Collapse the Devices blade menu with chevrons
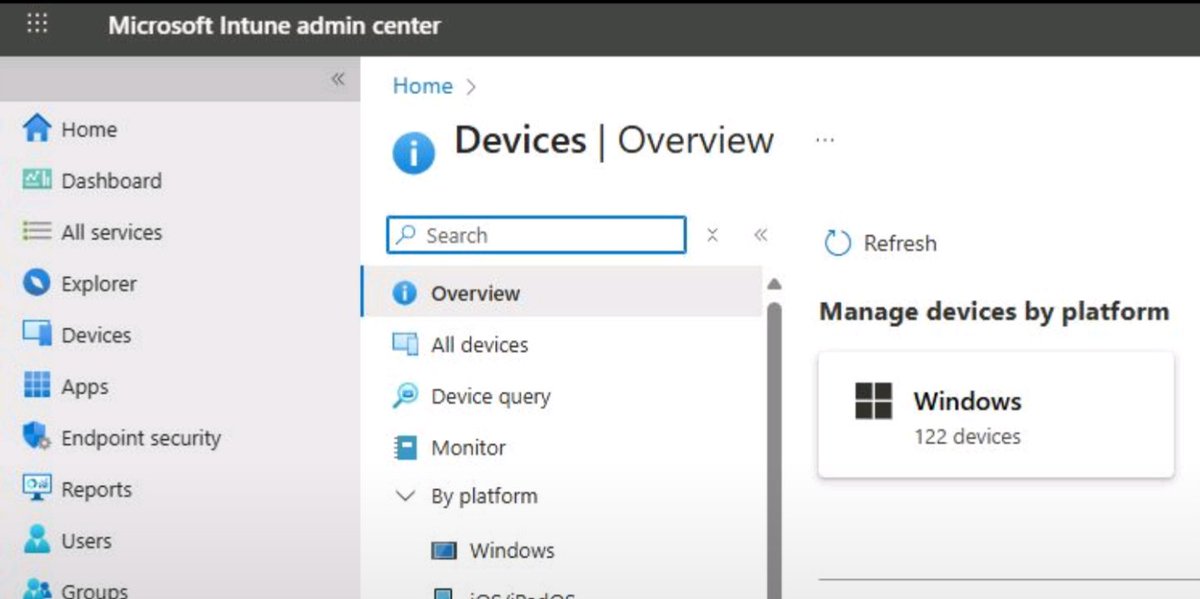The height and width of the screenshot is (599, 1200). [760, 235]
